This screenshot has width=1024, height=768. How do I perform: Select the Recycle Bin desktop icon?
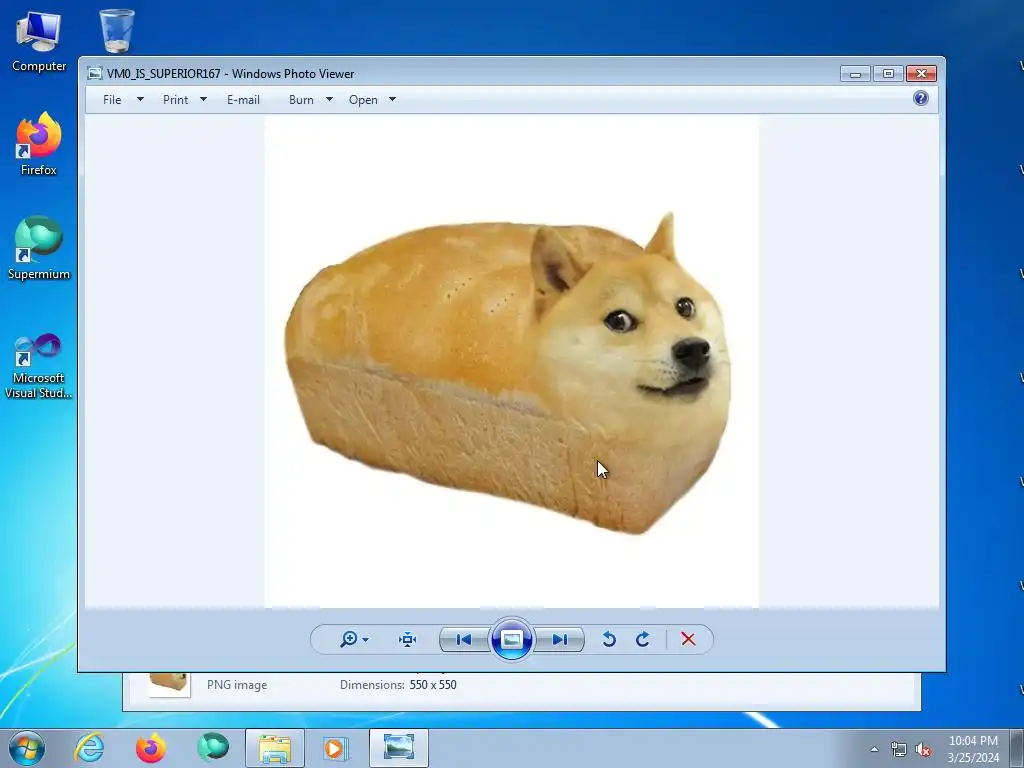117,31
